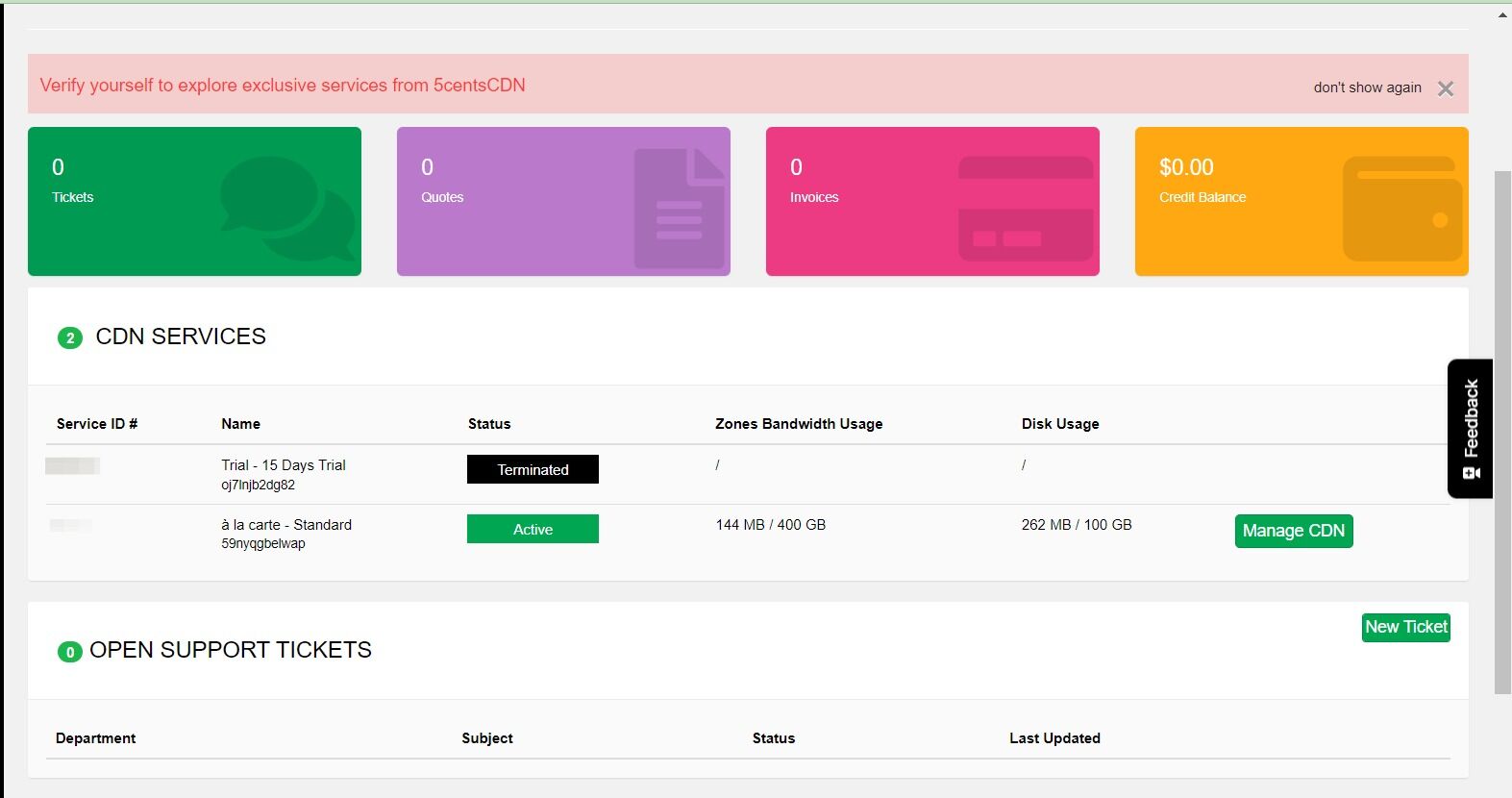Select "à la carte - Standard" service name

[286, 524]
